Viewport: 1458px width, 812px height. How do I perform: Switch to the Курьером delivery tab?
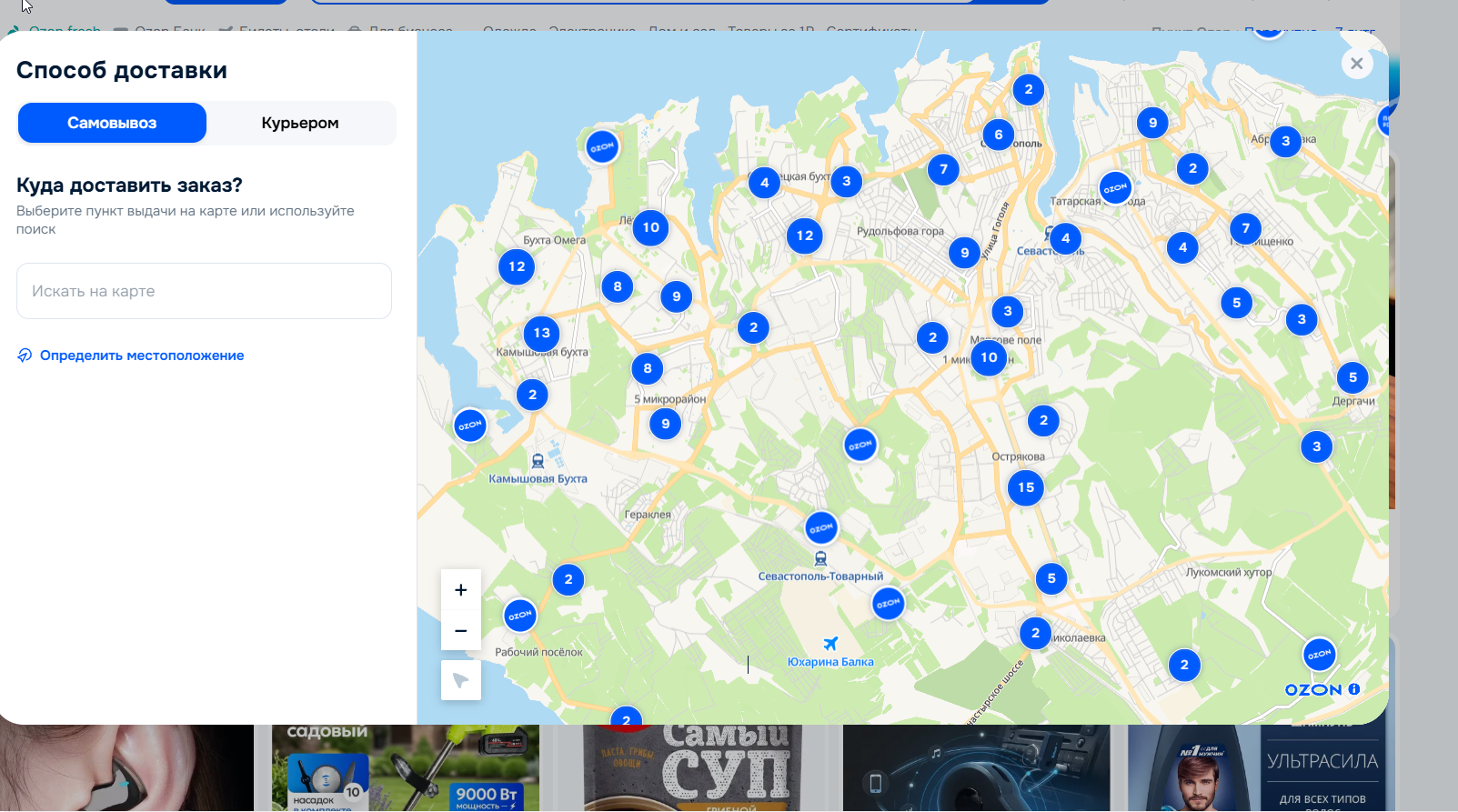click(x=300, y=123)
